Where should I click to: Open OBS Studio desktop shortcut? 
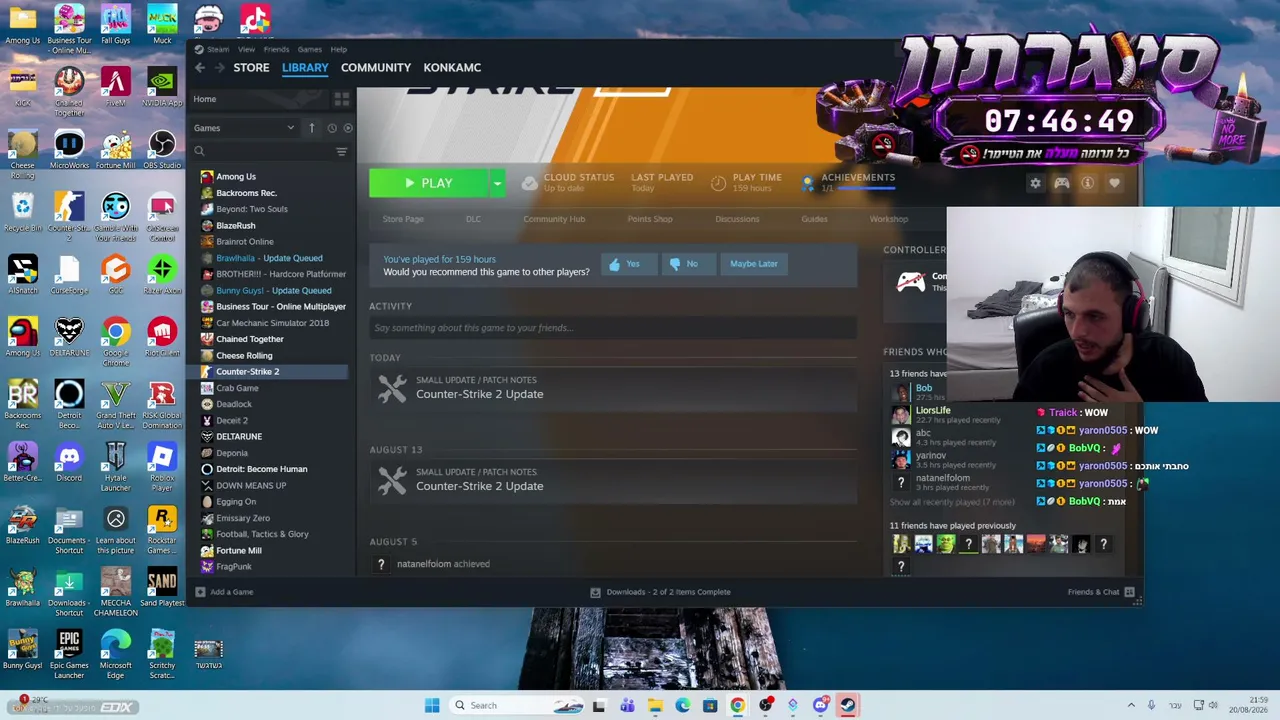162,150
